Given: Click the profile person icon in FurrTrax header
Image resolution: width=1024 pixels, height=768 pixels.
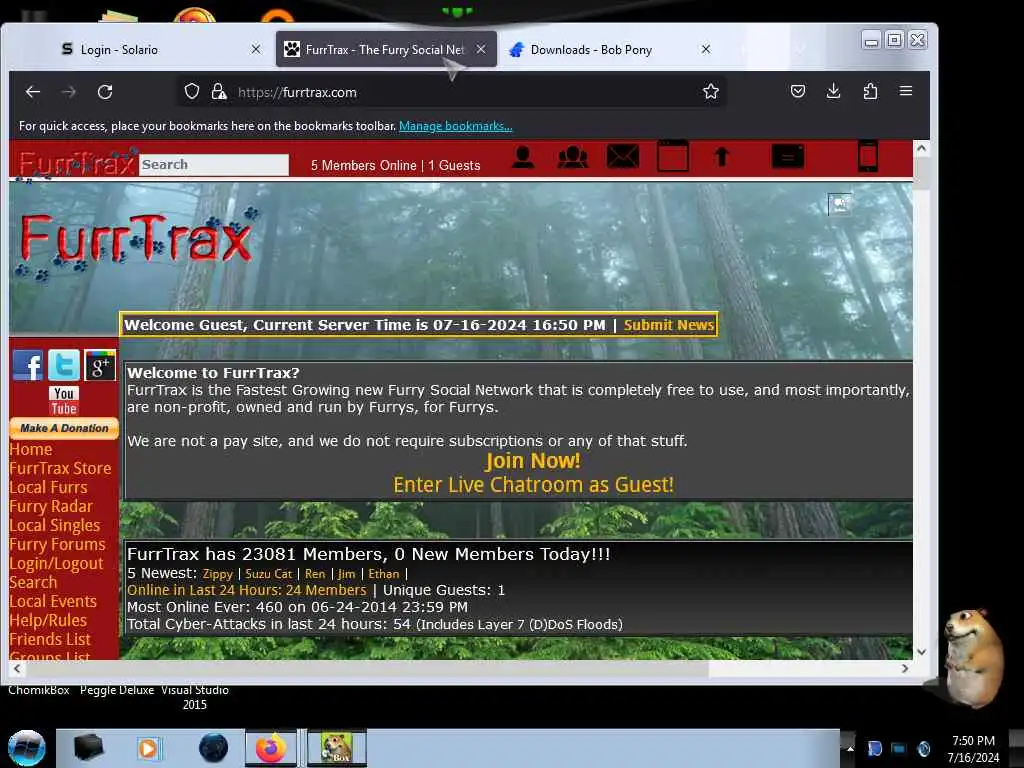Looking at the screenshot, I should [x=522, y=157].
